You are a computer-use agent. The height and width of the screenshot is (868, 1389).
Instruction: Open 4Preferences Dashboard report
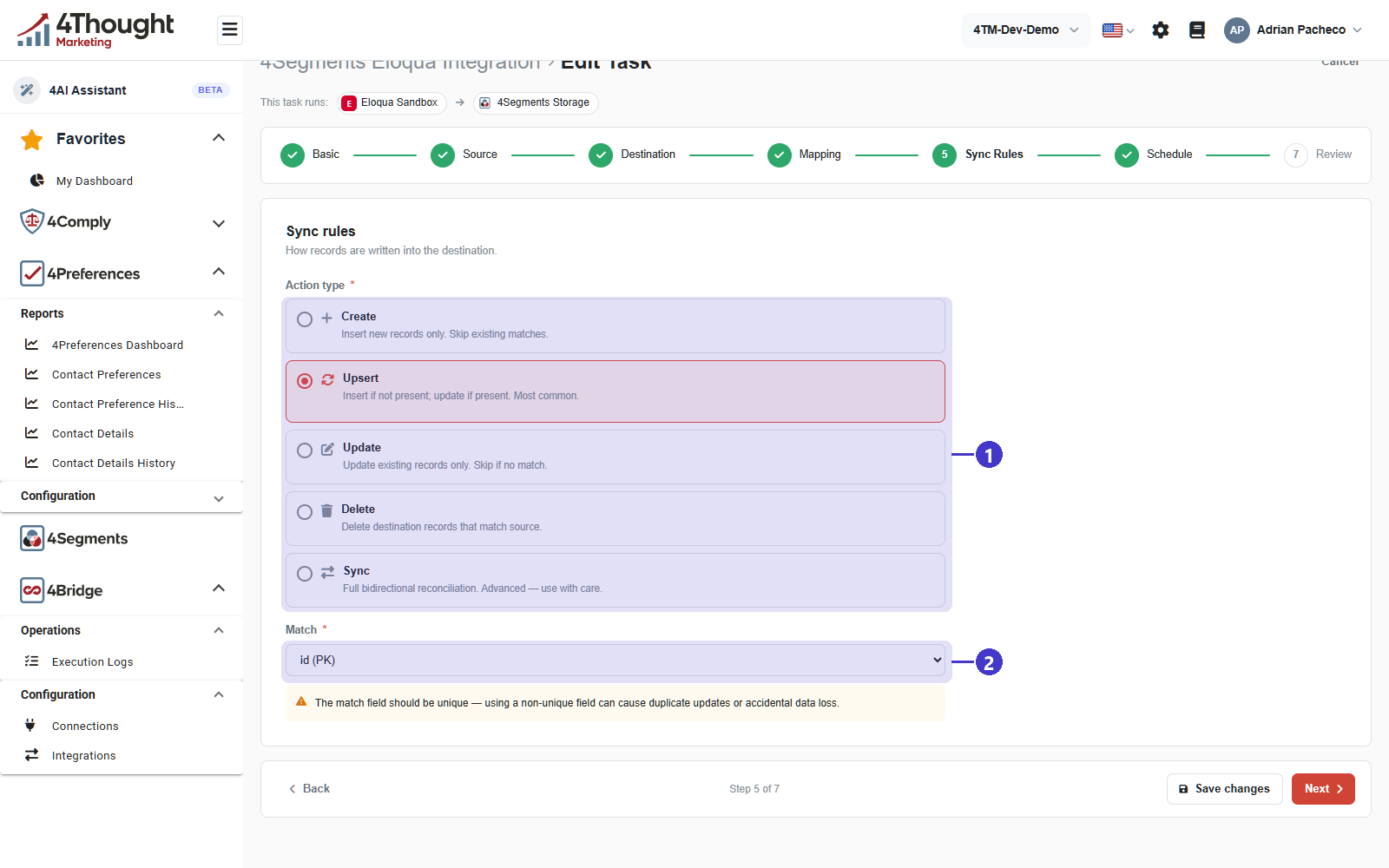coord(118,345)
